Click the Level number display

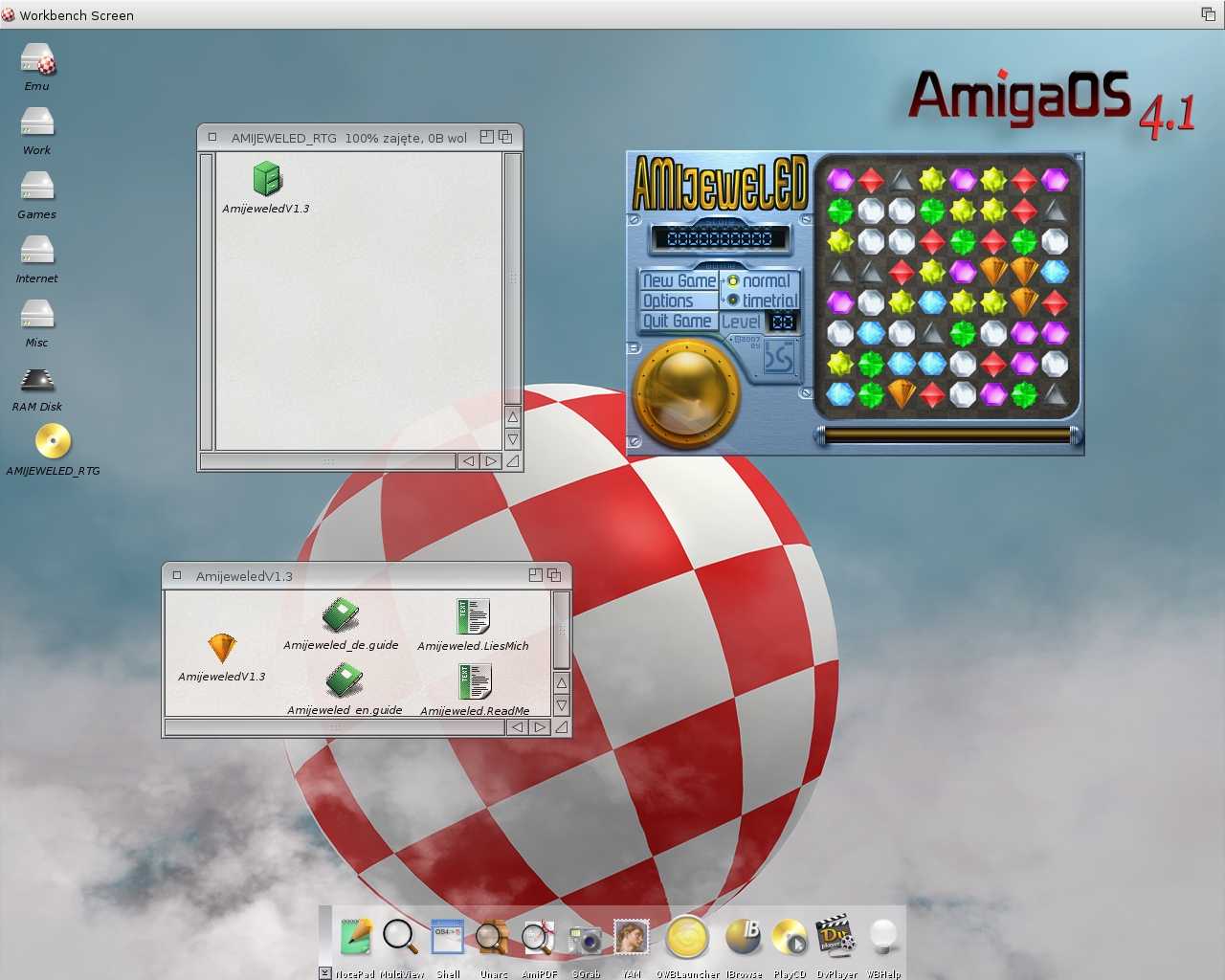point(783,322)
